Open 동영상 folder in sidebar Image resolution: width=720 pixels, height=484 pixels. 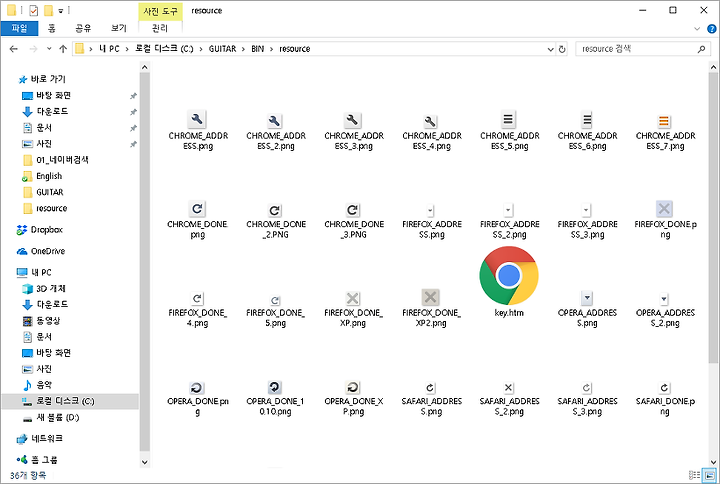click(48, 321)
